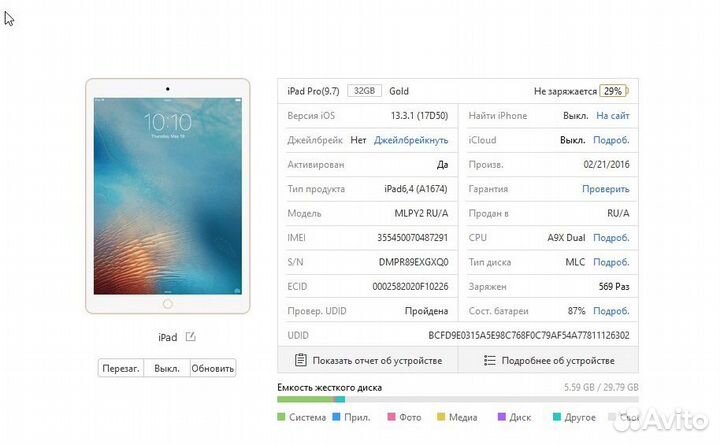720x445 pixels.
Task: Click the Обновить refresh button
Action: 213,368
